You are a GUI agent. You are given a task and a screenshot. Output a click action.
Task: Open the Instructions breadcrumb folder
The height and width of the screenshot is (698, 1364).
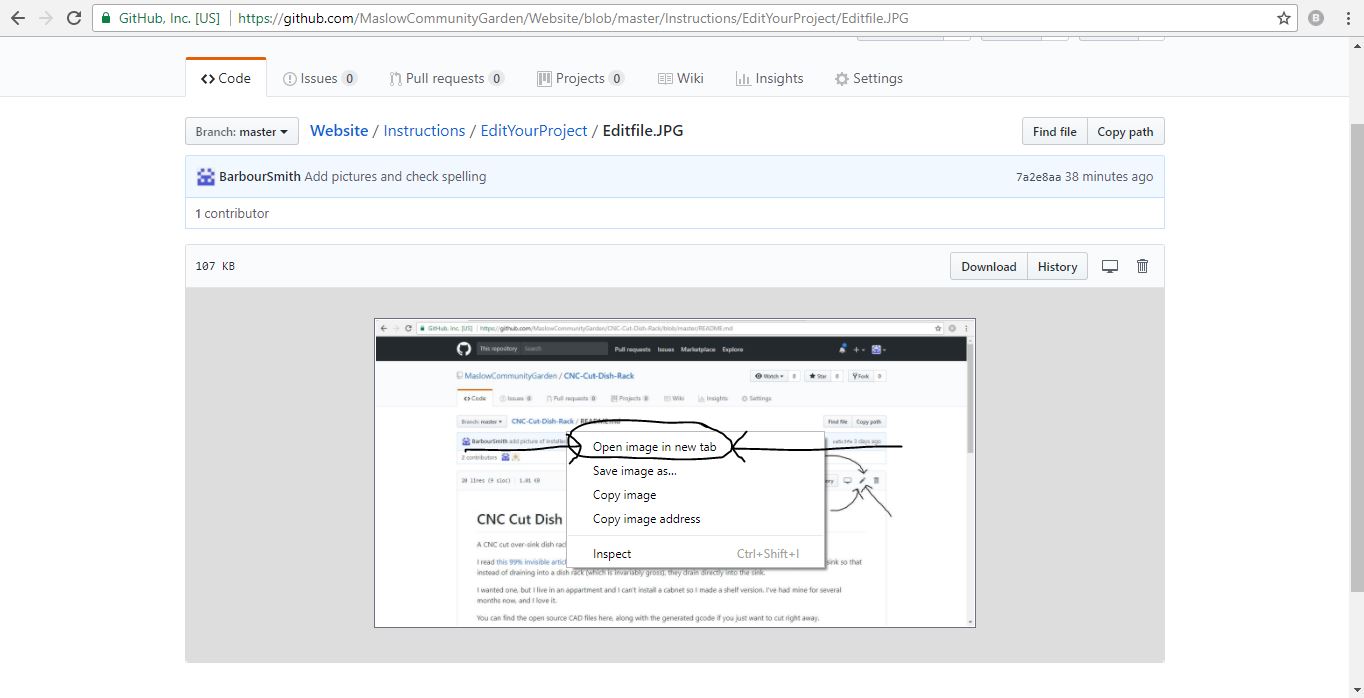(x=424, y=131)
